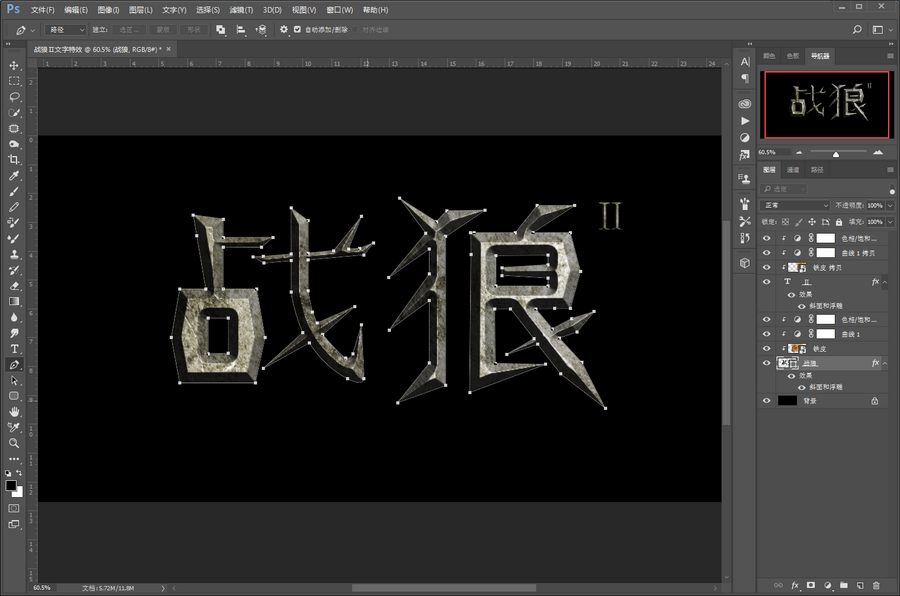The width and height of the screenshot is (900, 596).
Task: Toggle visibility of the 曲线 1 layer
Action: pos(767,333)
